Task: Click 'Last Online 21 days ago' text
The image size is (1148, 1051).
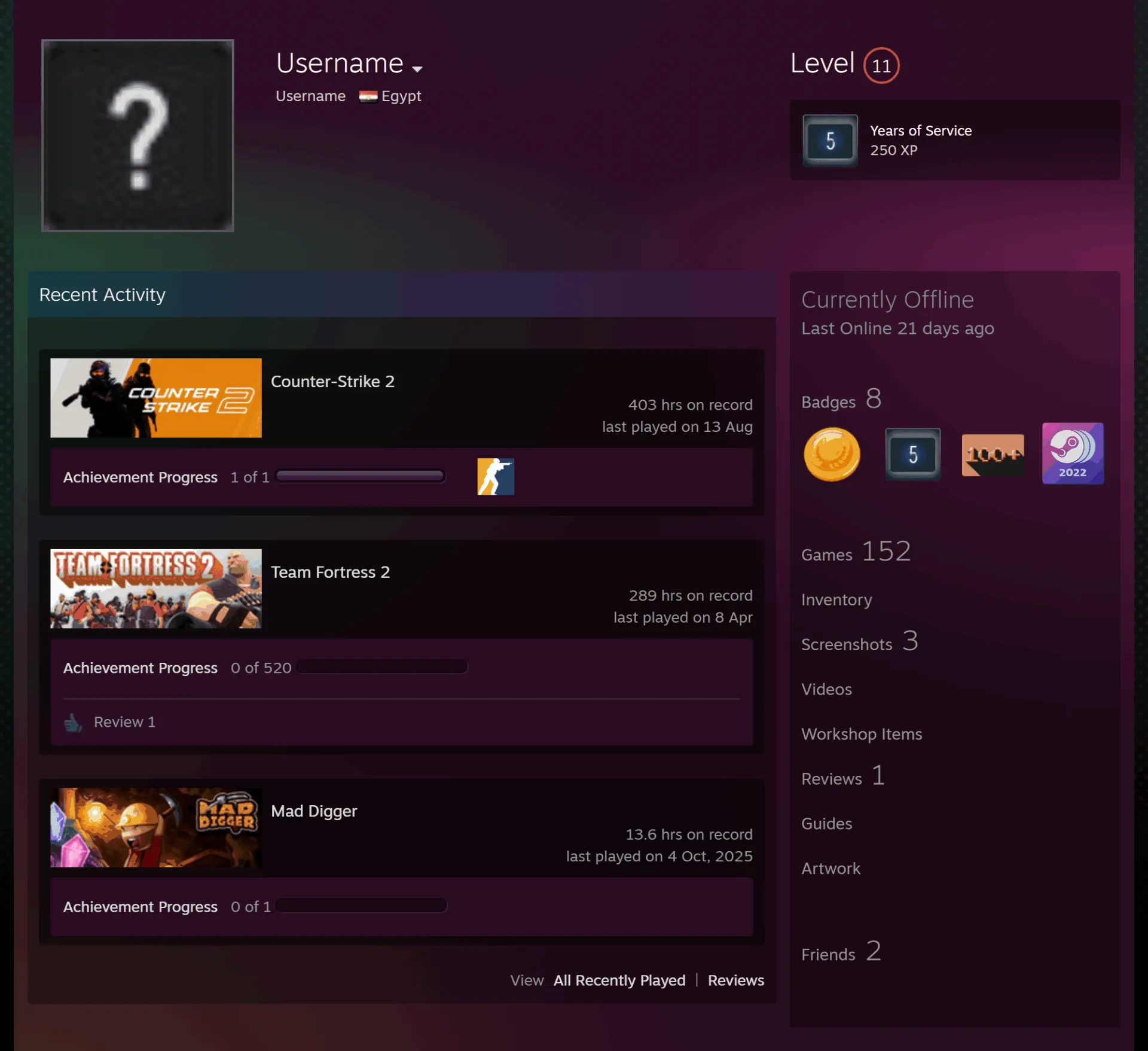Action: coord(897,328)
